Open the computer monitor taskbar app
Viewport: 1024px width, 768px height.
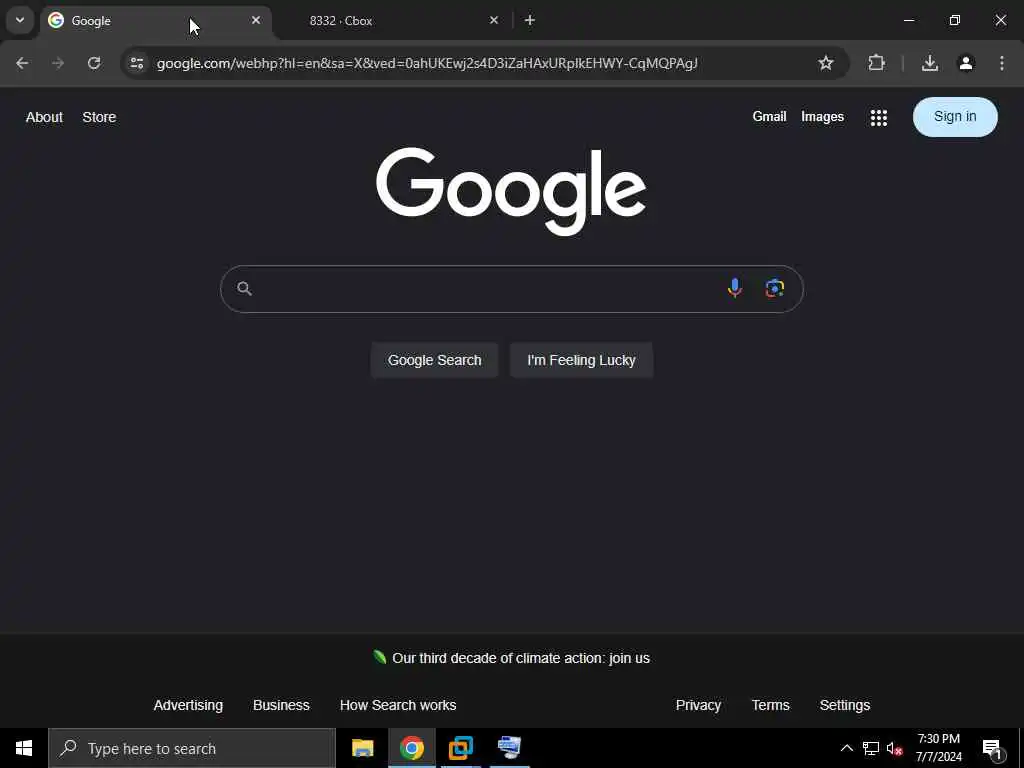click(x=509, y=748)
